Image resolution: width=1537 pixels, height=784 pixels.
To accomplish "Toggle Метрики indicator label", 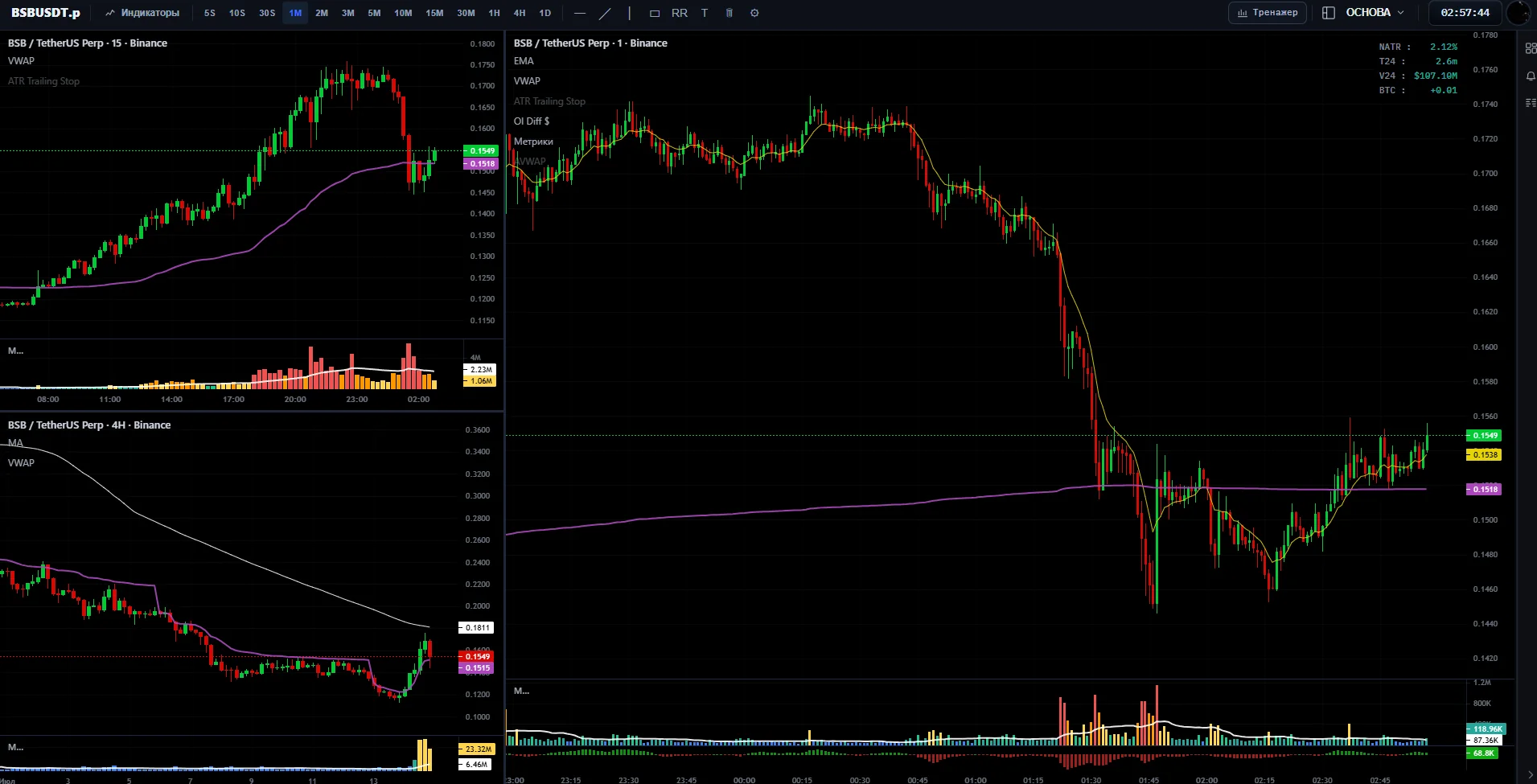I will (x=533, y=142).
